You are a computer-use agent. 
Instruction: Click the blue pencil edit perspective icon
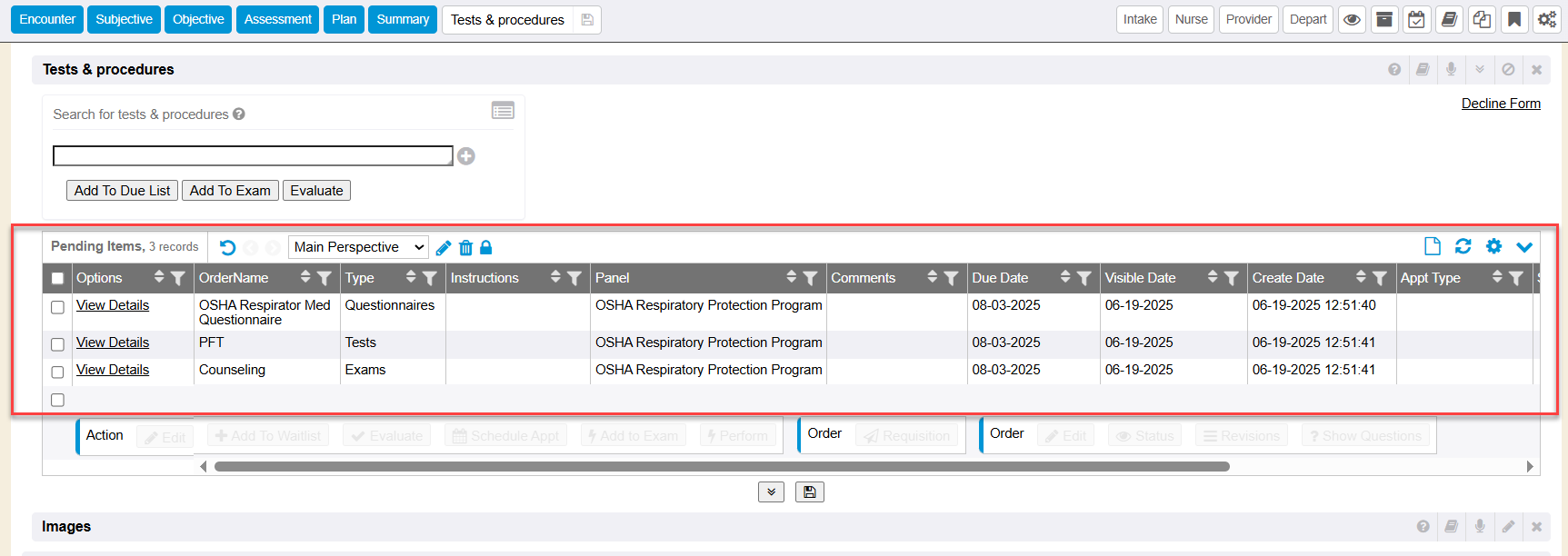pos(444,248)
